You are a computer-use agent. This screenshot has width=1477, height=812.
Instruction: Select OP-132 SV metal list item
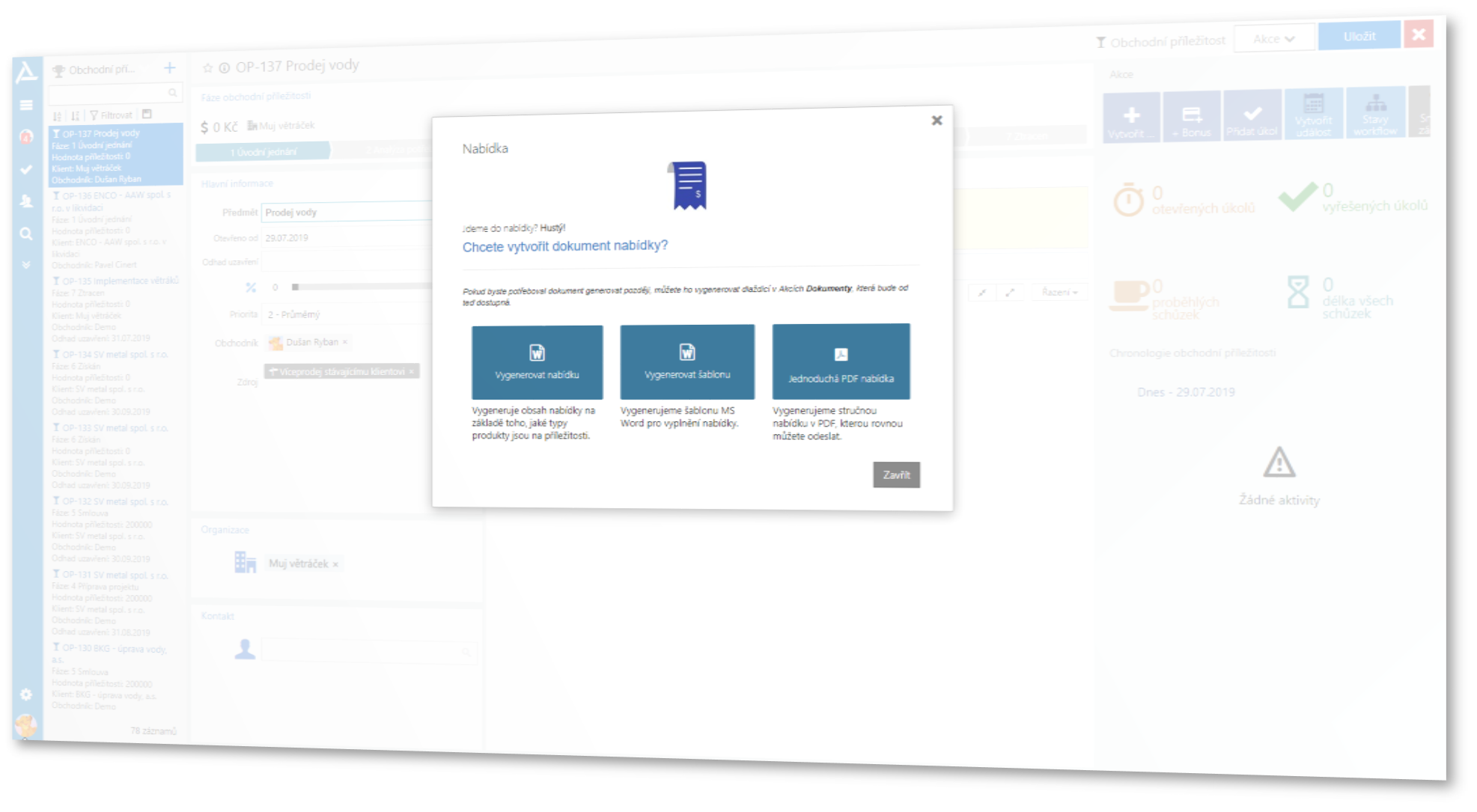[116, 529]
